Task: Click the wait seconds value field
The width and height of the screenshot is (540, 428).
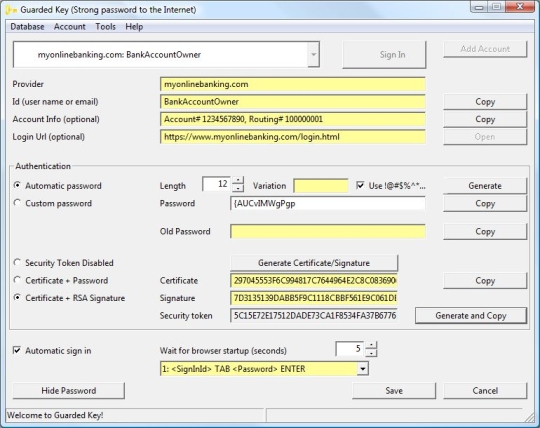Action: pyautogui.click(x=351, y=349)
